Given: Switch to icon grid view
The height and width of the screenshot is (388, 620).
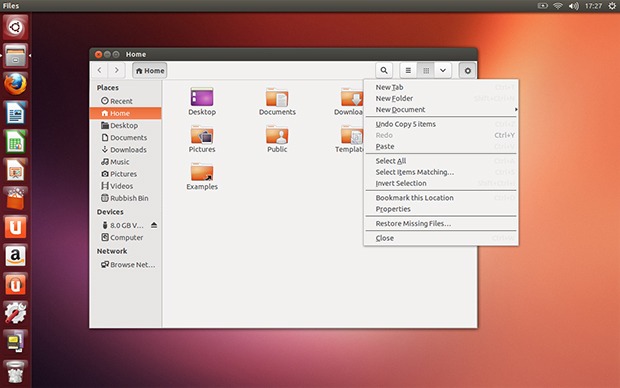Looking at the screenshot, I should point(426,70).
